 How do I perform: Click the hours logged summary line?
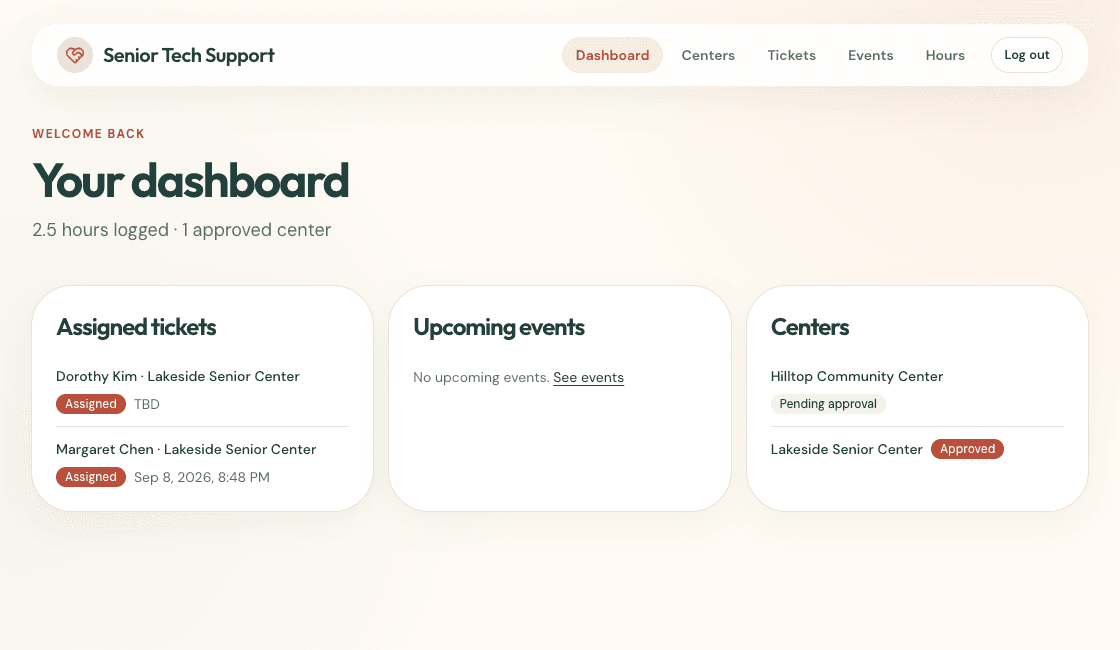click(x=181, y=230)
